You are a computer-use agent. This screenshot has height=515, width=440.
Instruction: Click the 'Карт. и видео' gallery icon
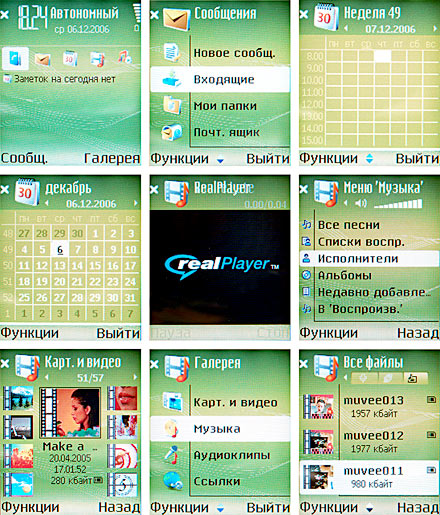tap(173, 402)
